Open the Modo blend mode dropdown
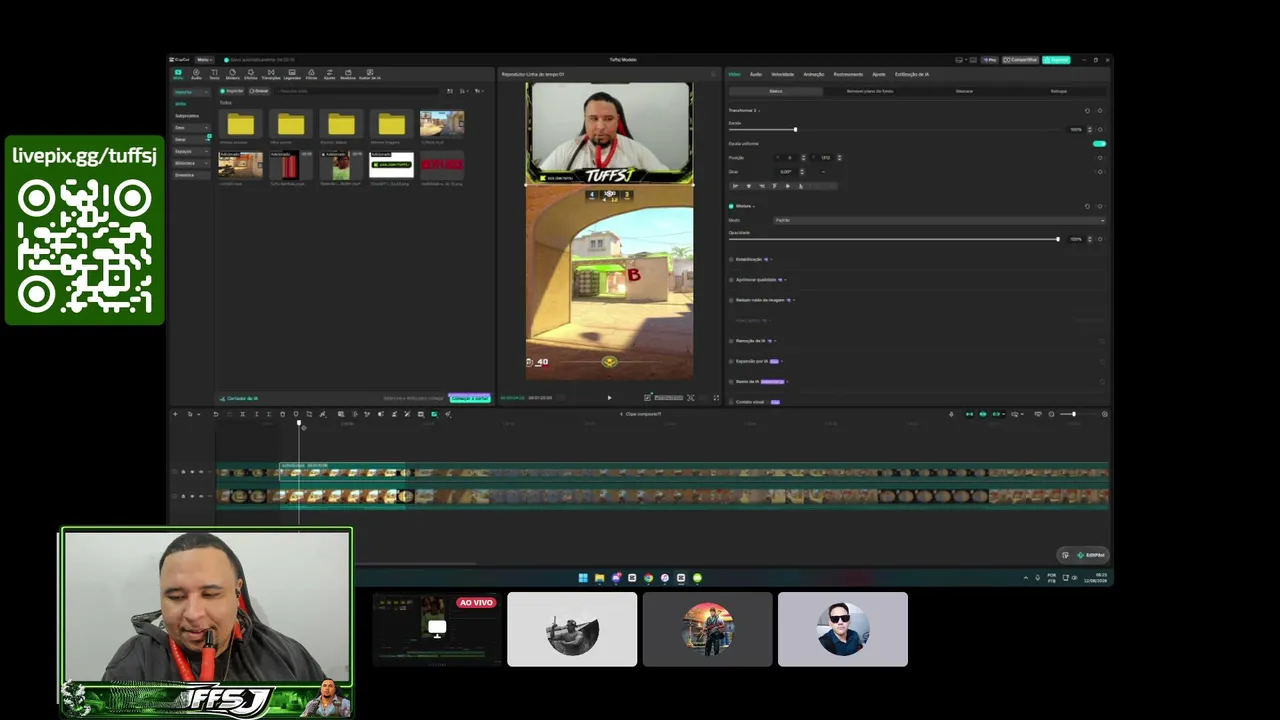 pyautogui.click(x=939, y=220)
